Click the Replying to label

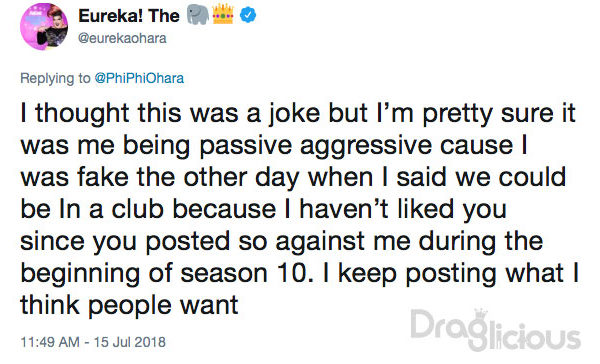[55, 78]
